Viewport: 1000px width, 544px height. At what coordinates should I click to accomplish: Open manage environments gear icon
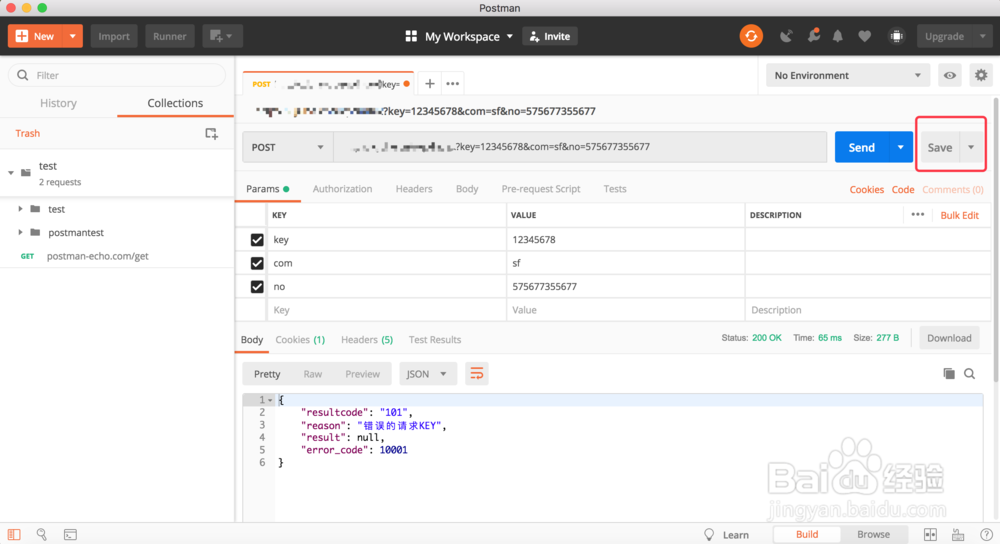click(981, 75)
